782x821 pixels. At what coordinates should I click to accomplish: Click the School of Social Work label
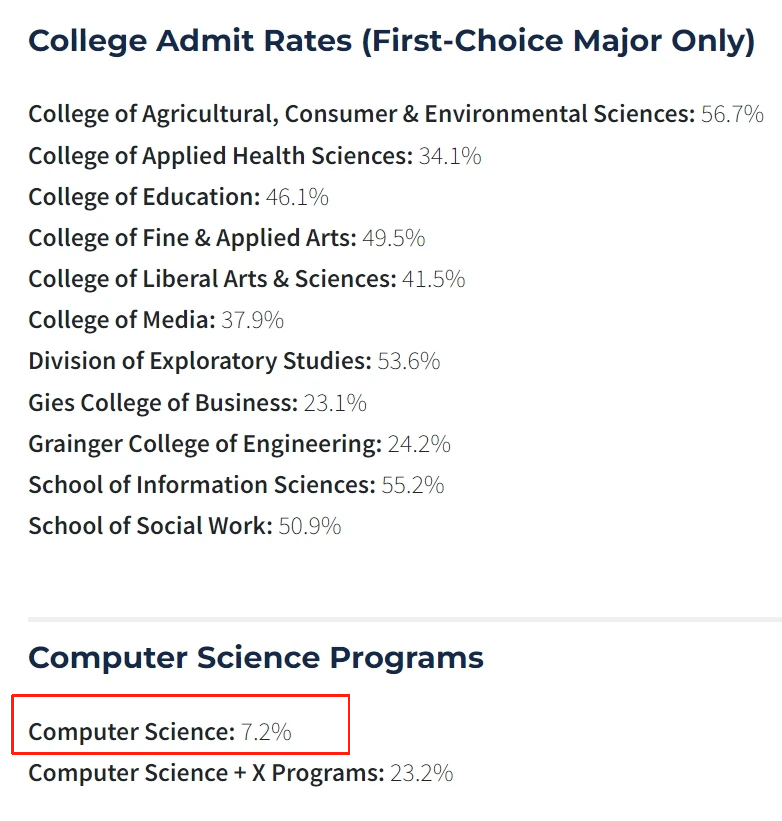(150, 526)
